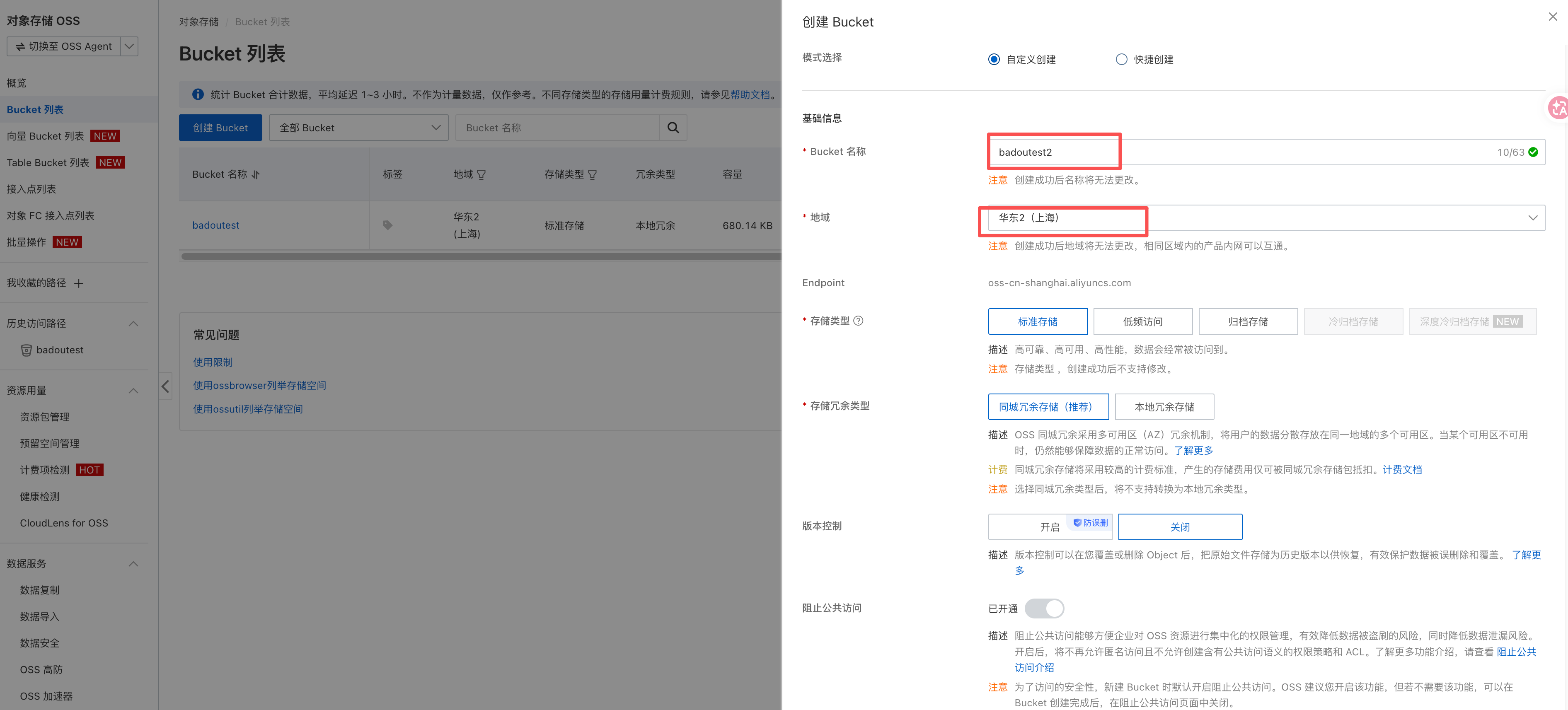Click the translate floating icon at right edge
The width and height of the screenshot is (1568, 710).
(1558, 108)
